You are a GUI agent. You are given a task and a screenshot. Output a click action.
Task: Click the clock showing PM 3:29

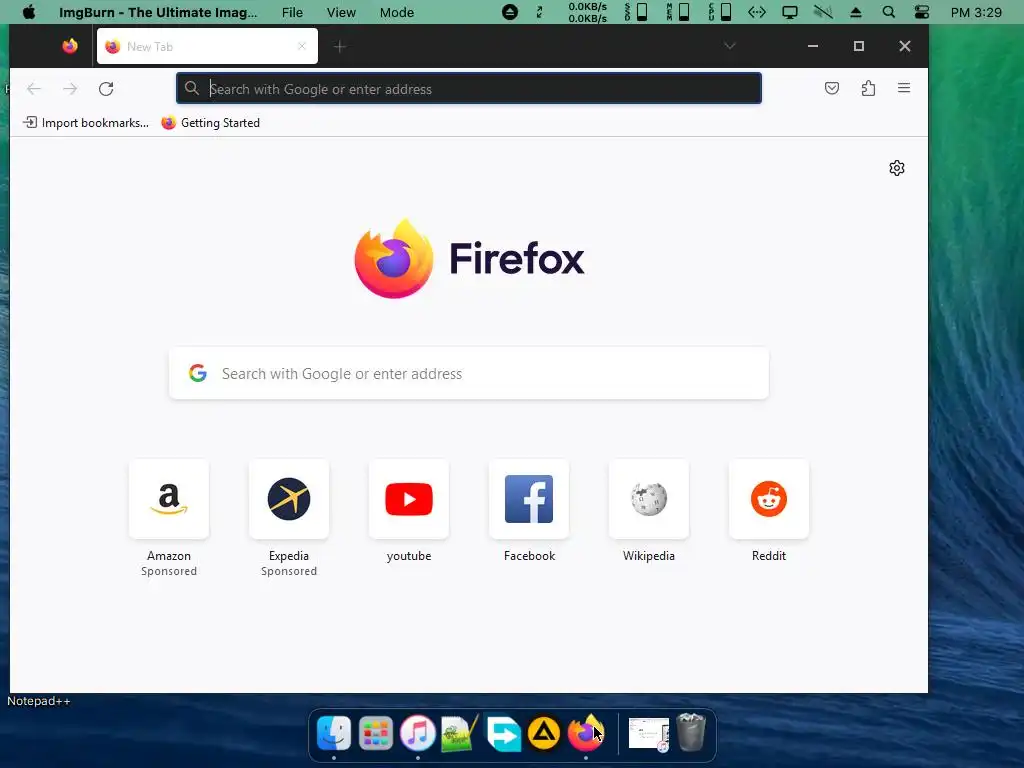pos(976,12)
